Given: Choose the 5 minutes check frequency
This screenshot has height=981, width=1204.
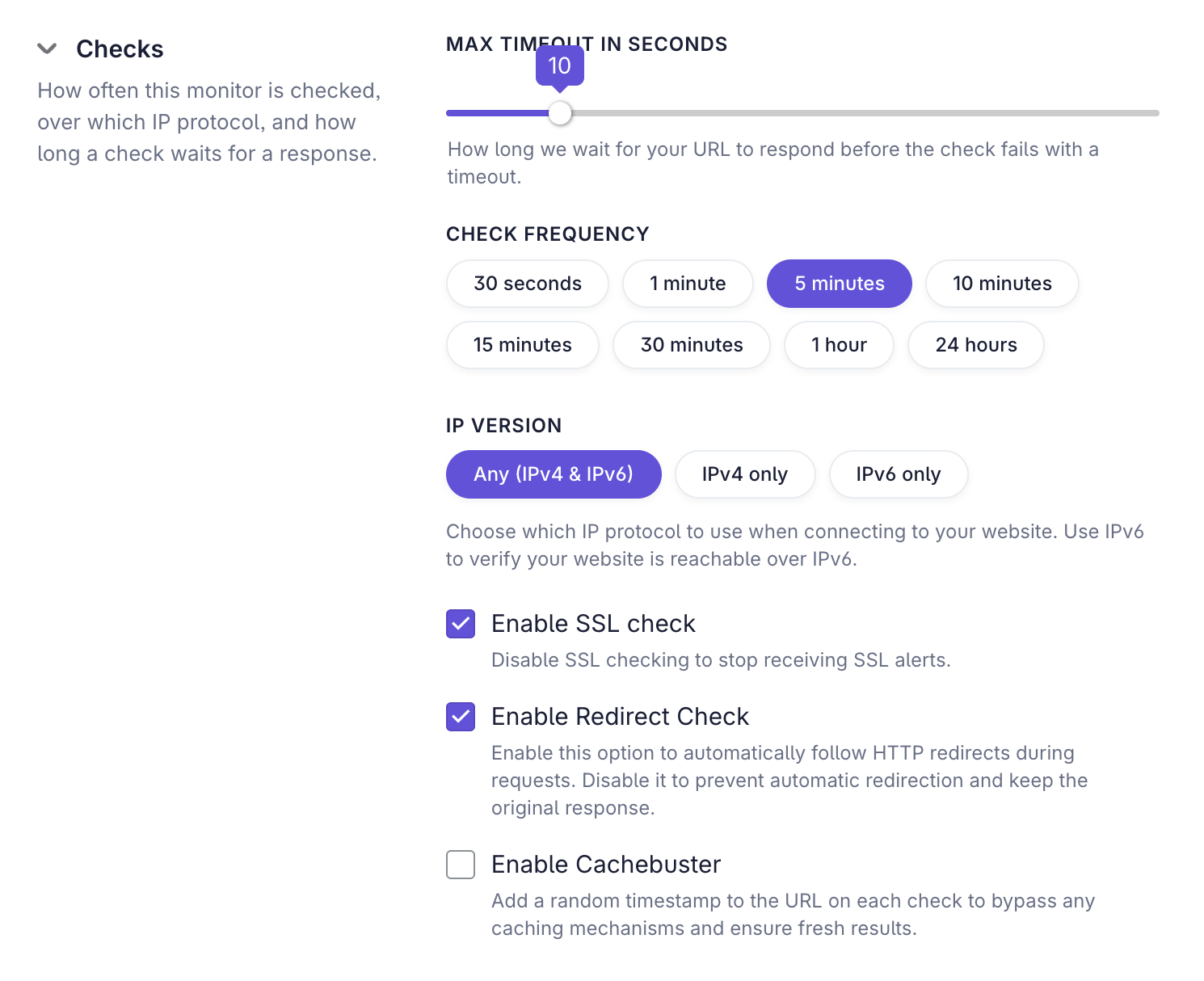Looking at the screenshot, I should point(840,284).
